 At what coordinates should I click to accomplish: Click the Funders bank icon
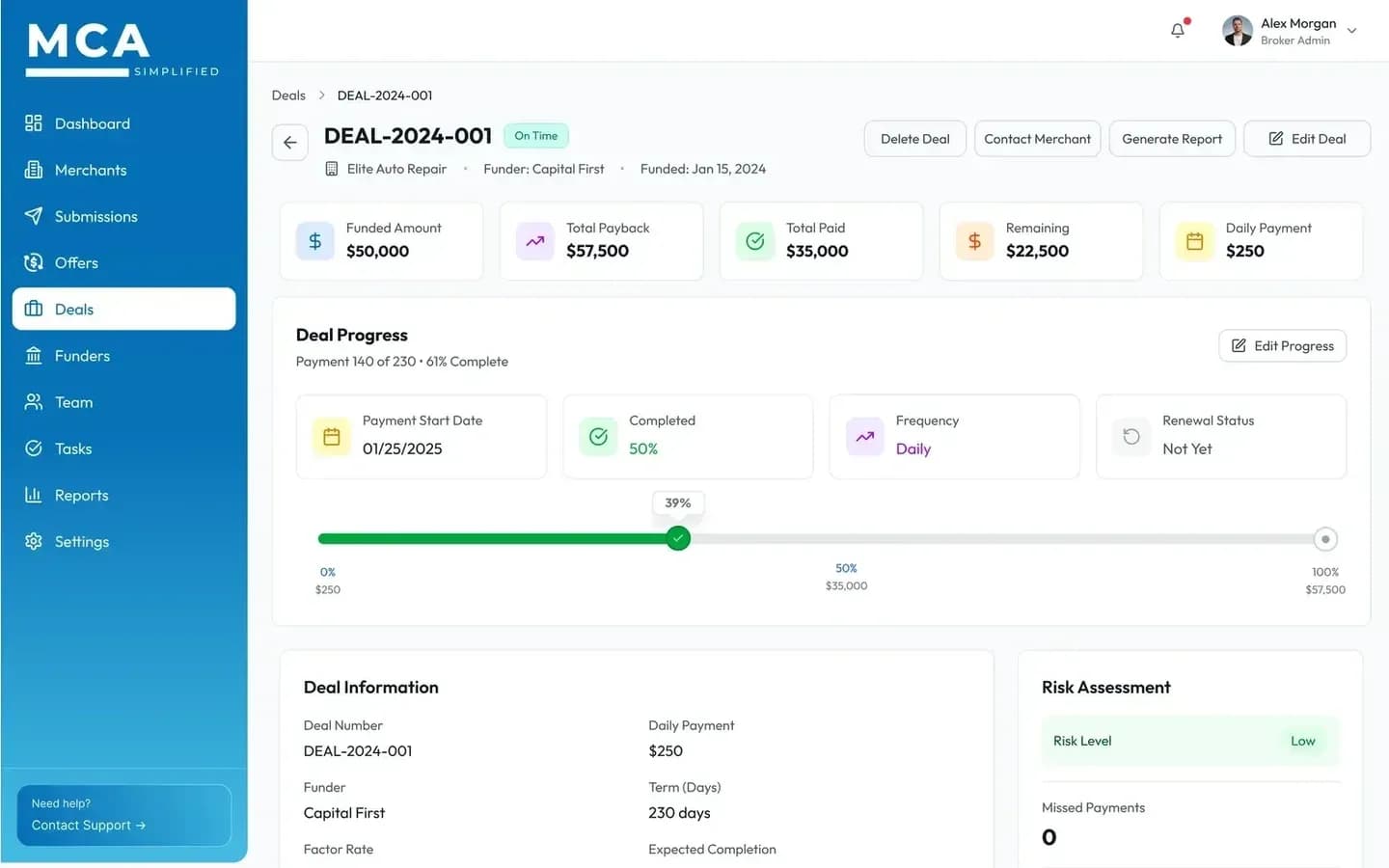tap(34, 356)
